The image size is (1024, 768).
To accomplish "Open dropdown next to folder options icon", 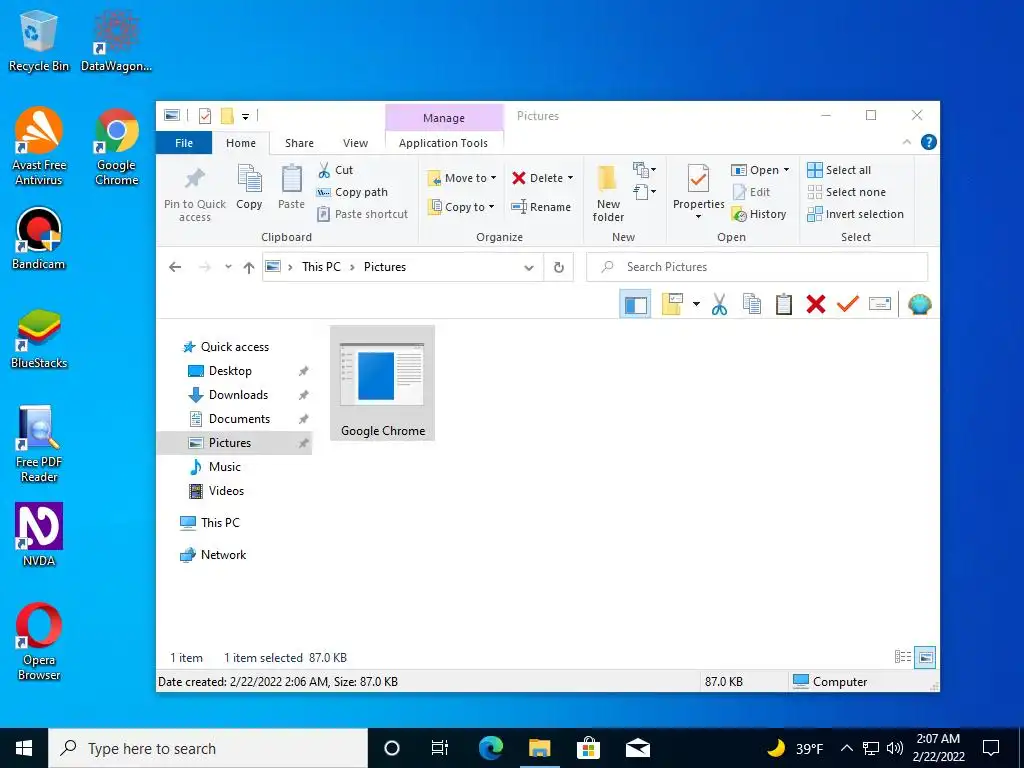I will point(696,304).
